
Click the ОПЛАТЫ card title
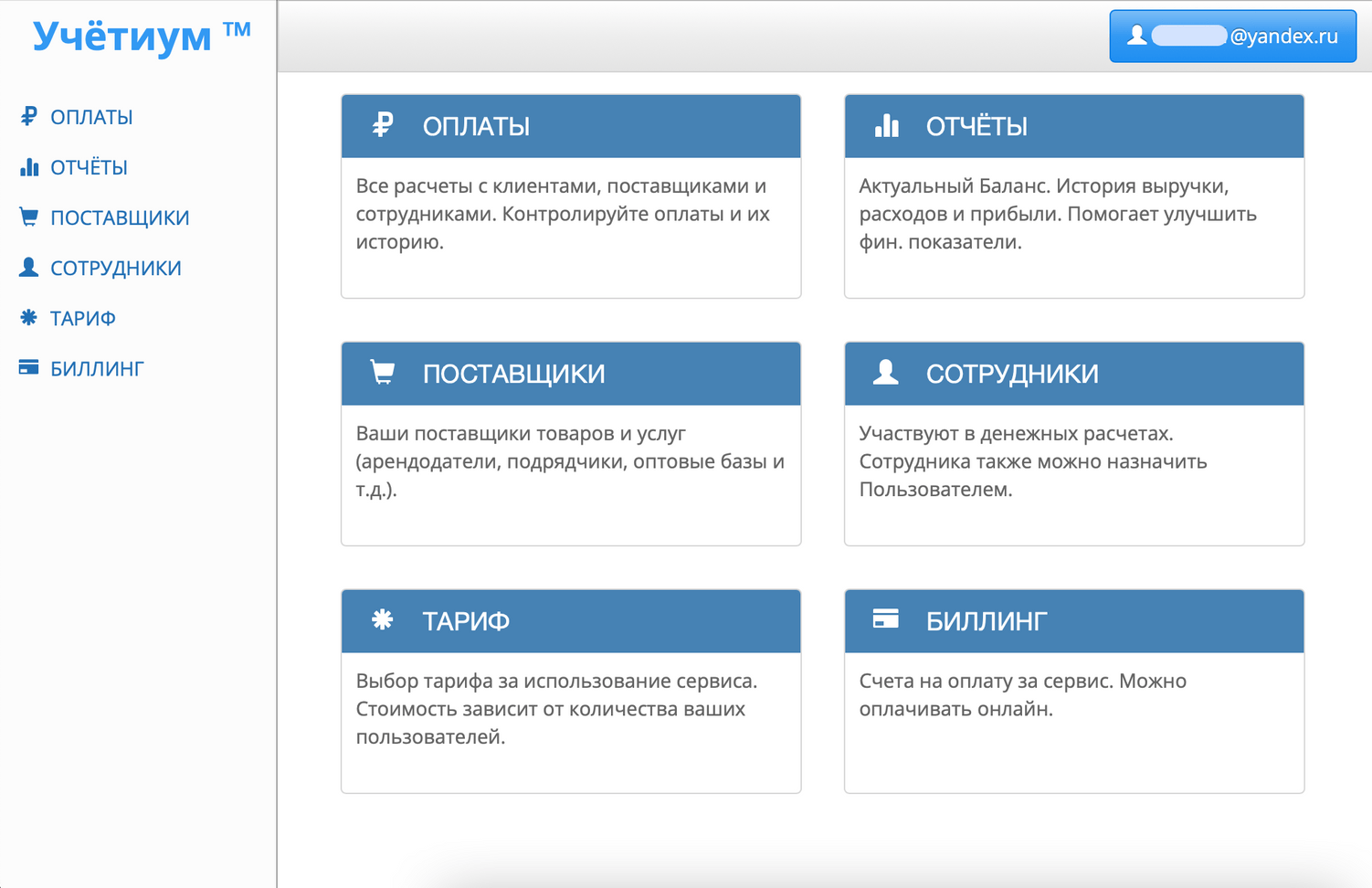tap(476, 126)
